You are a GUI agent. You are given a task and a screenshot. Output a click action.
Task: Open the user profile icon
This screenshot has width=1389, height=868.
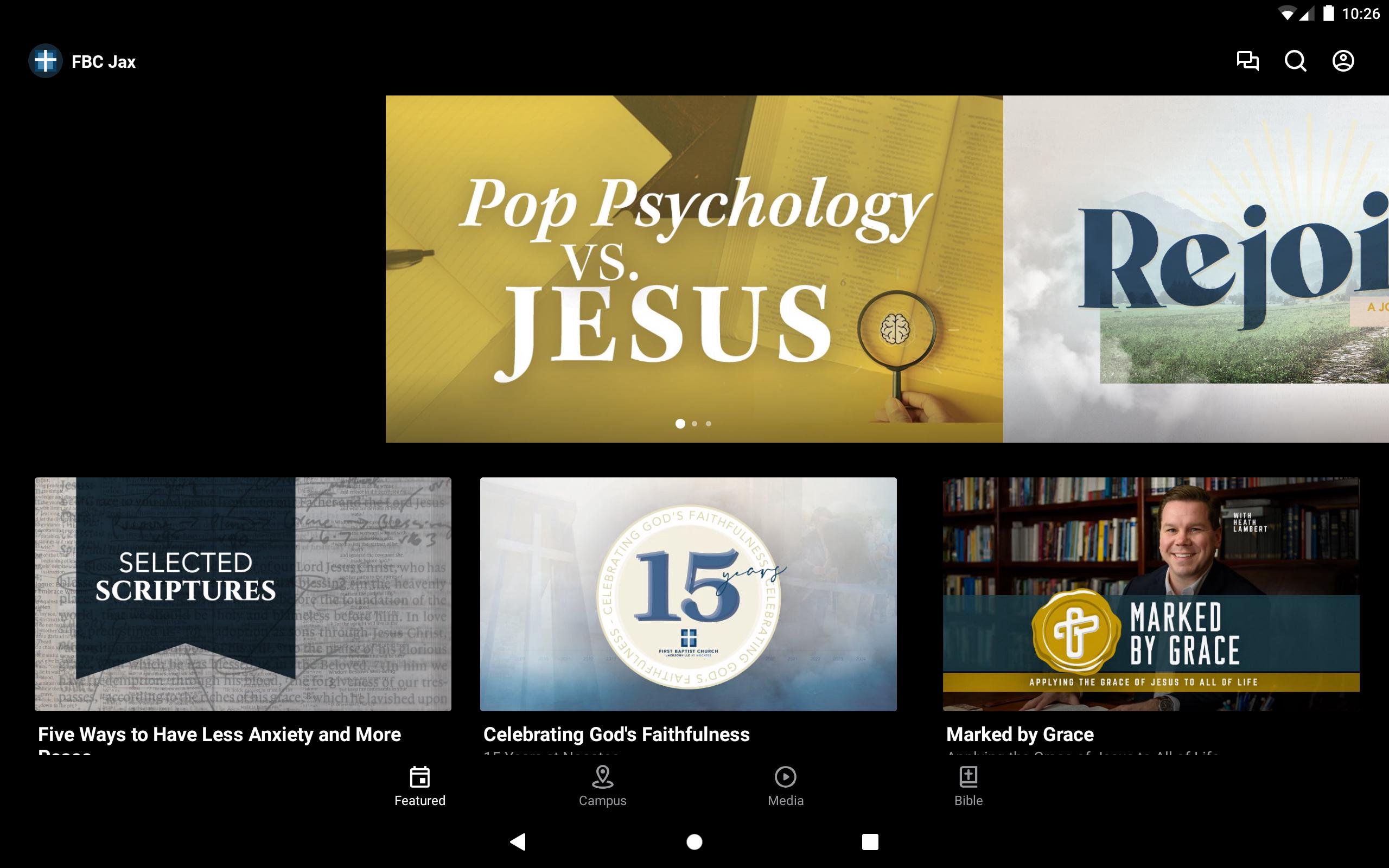(x=1342, y=61)
